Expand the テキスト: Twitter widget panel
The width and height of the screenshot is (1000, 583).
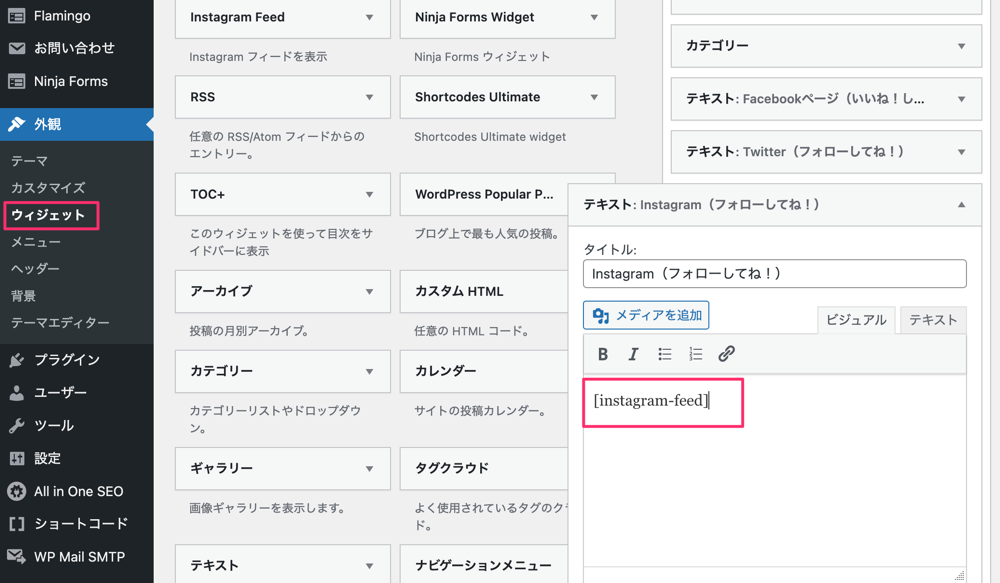[x=826, y=152]
